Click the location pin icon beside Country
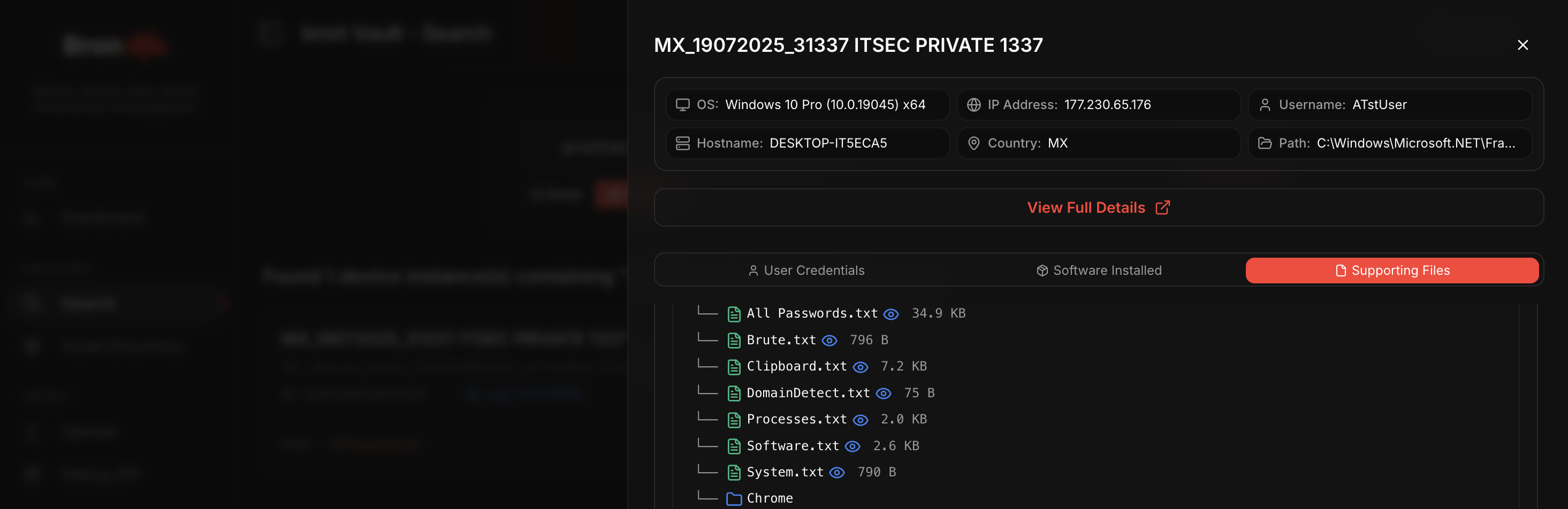This screenshot has height=509, width=1568. (973, 143)
